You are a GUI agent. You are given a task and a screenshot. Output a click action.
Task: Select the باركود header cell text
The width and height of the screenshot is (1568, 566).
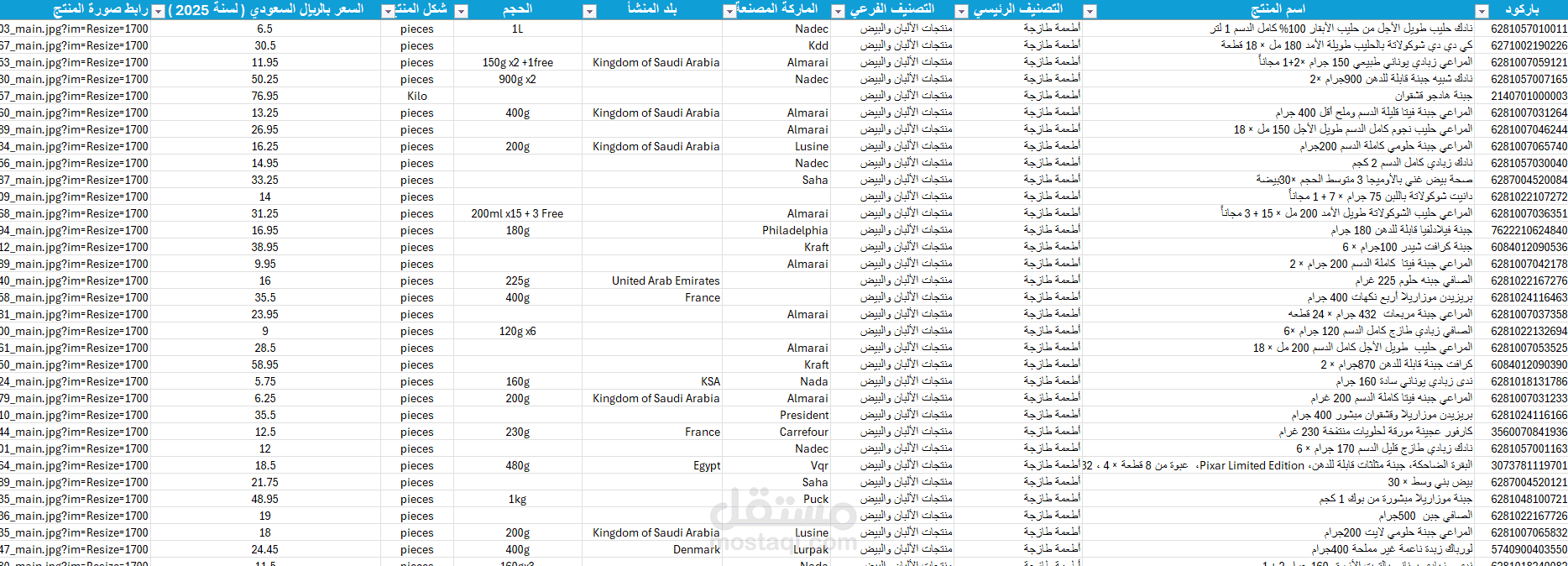pyautogui.click(x=1522, y=9)
